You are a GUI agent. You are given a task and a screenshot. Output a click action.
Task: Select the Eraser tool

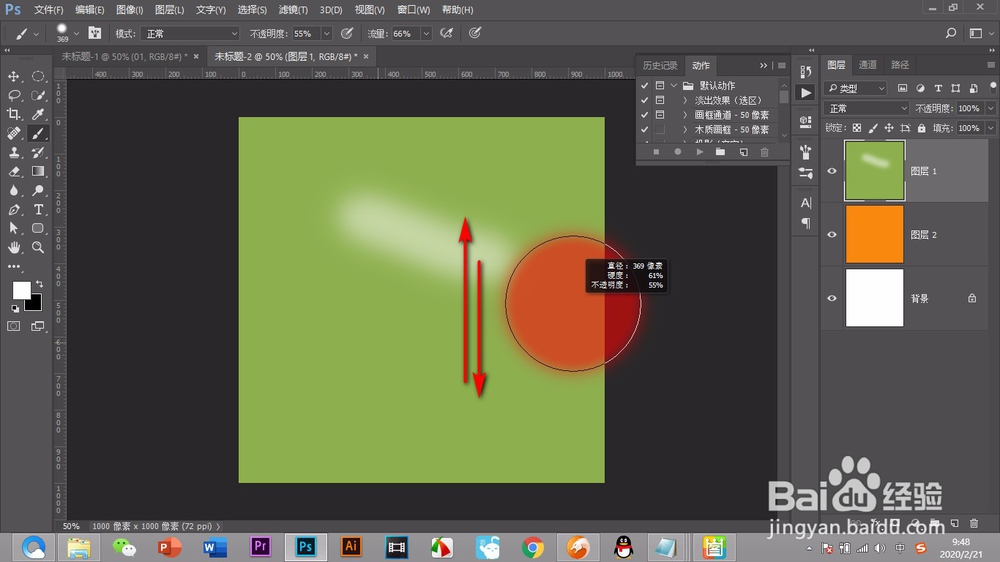click(13, 172)
